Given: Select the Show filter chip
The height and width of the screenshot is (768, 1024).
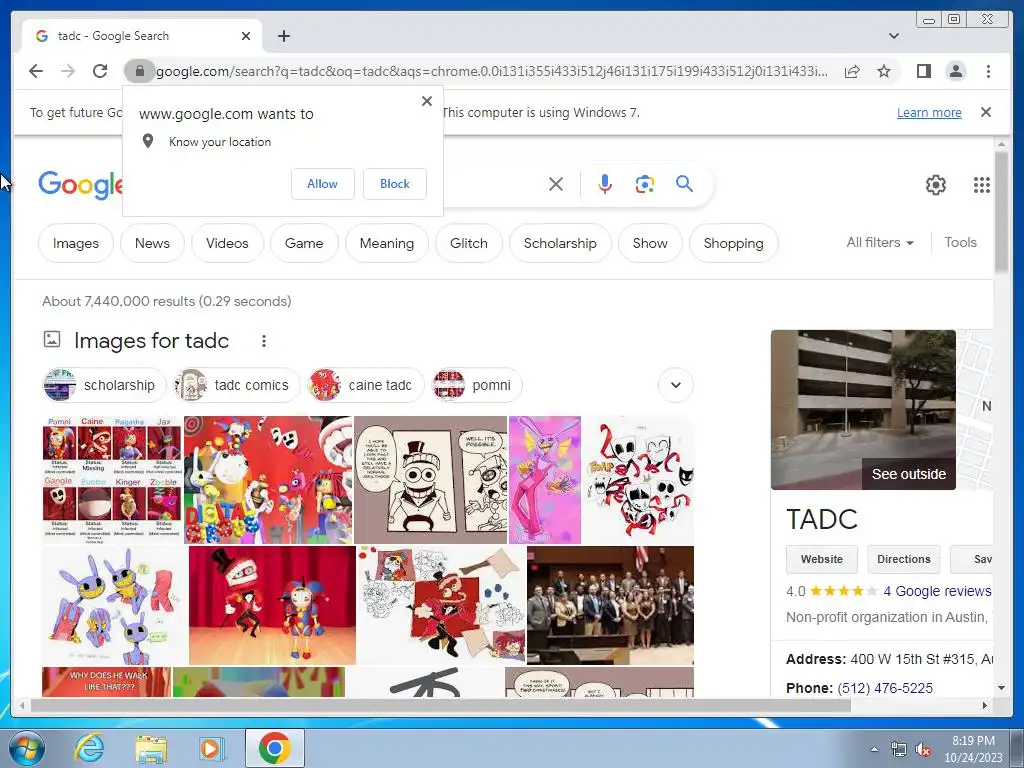Looking at the screenshot, I should pos(650,243).
